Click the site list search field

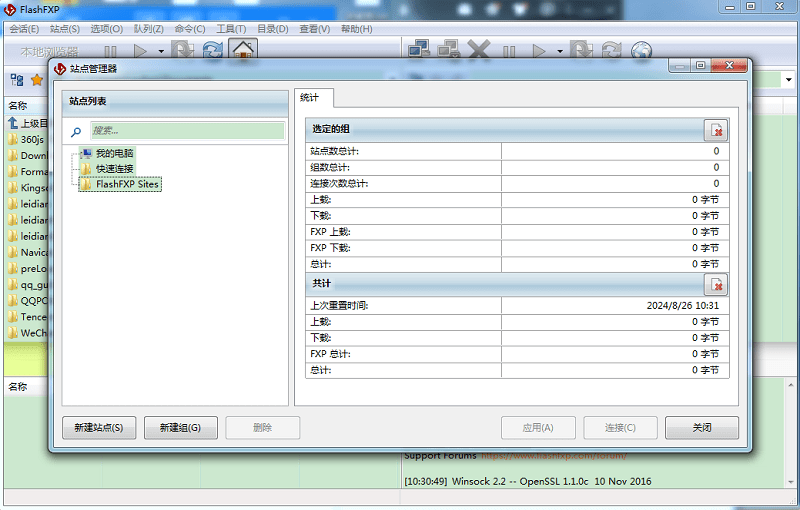(186, 131)
